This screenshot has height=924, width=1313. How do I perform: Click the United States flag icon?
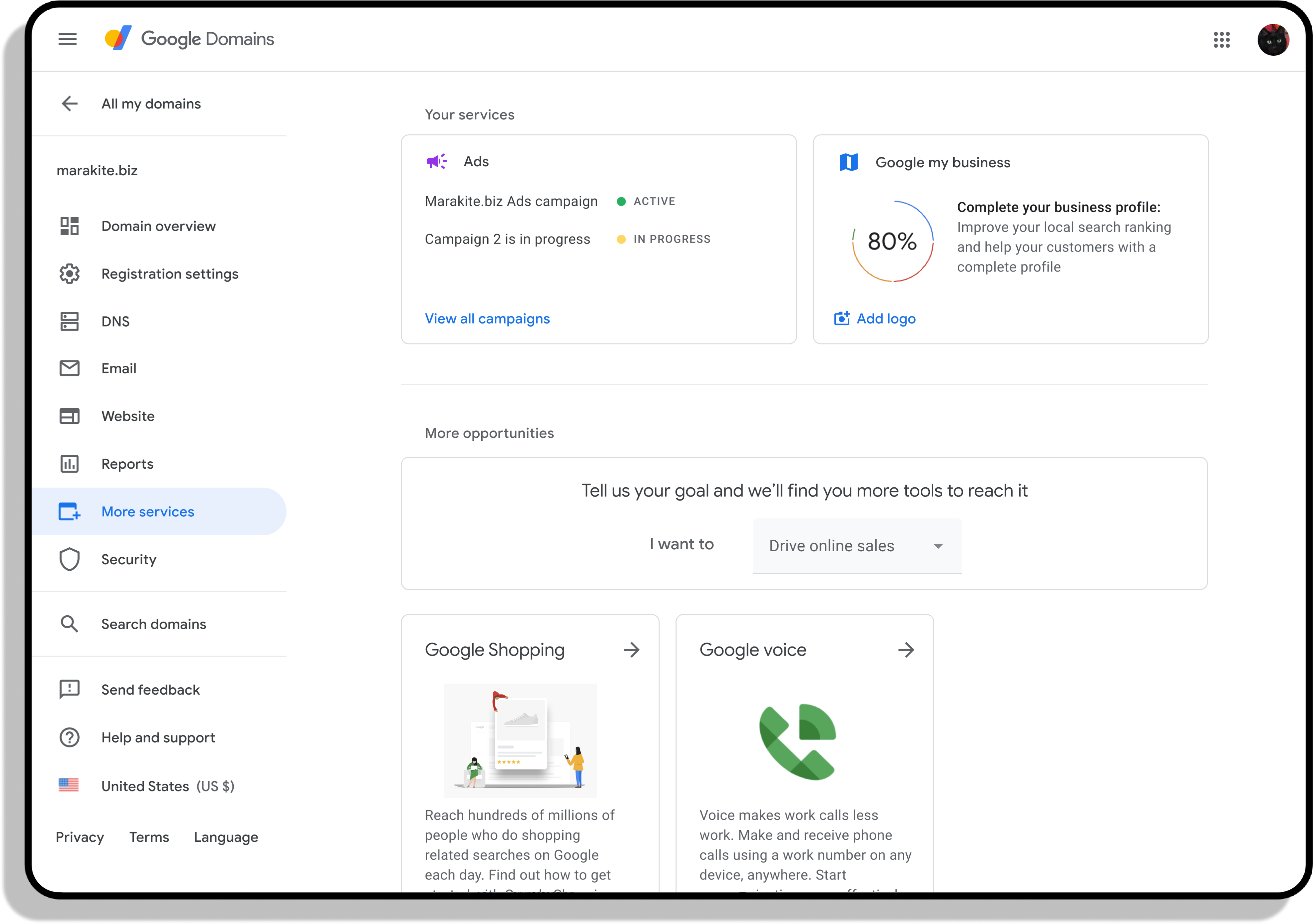[x=69, y=786]
